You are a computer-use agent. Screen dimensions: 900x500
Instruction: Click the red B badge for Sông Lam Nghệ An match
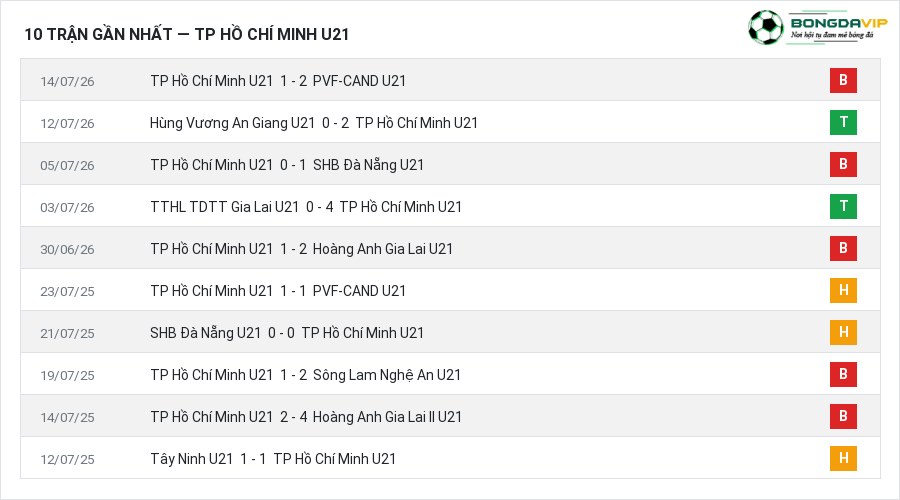pos(843,374)
